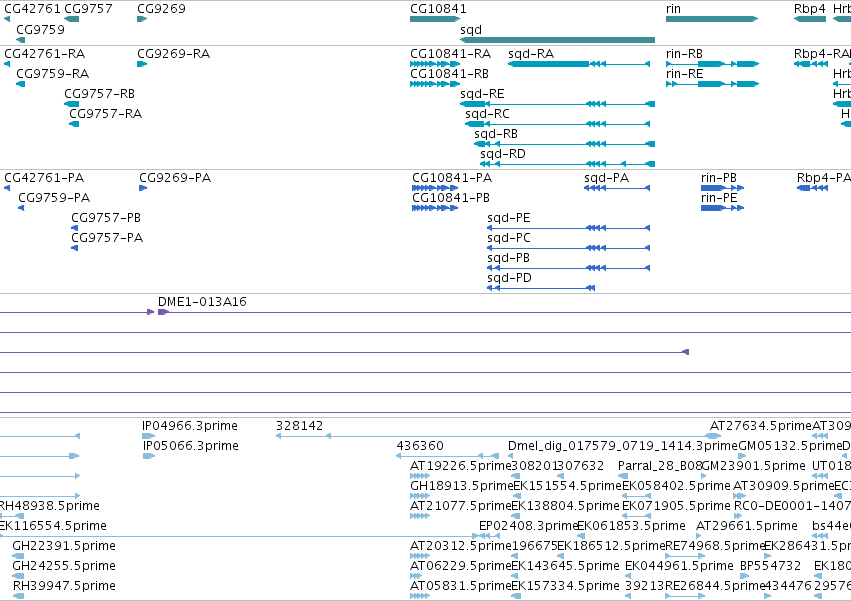Click the CG9269 gene name
This screenshot has height=601, width=851.
pos(161,9)
